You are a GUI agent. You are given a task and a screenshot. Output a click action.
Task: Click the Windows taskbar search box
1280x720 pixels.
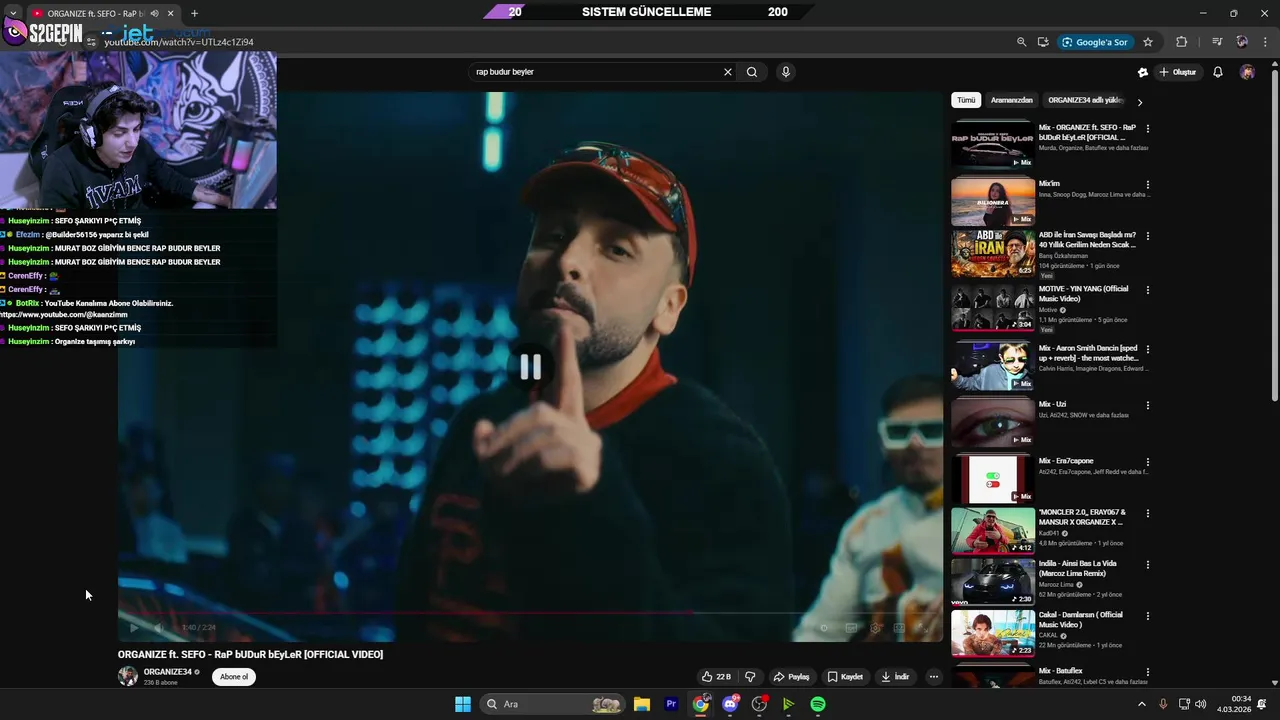(x=552, y=704)
